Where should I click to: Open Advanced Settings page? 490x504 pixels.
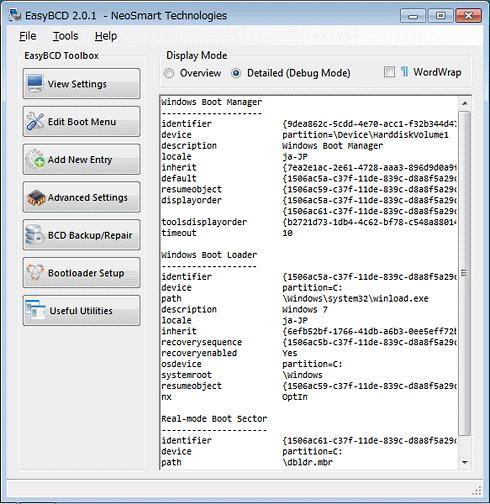(81, 197)
